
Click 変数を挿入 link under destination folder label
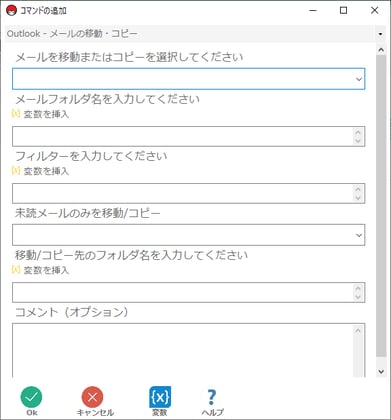46,270
